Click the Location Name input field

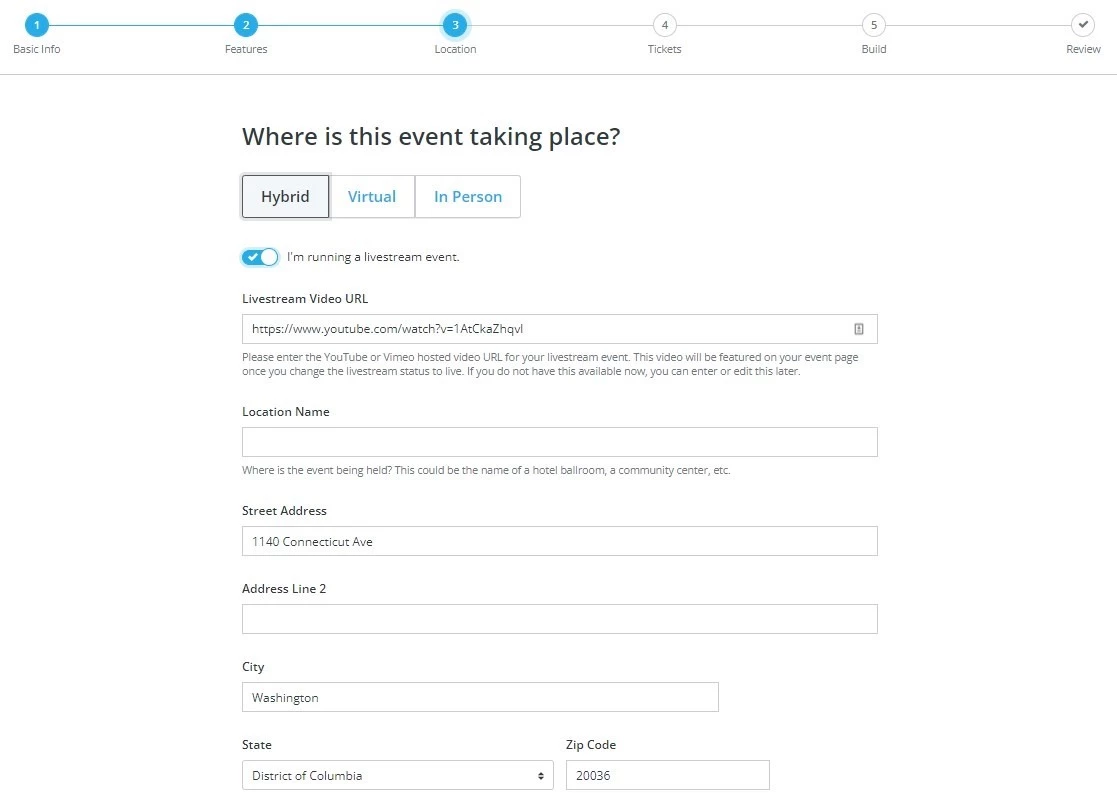point(559,441)
